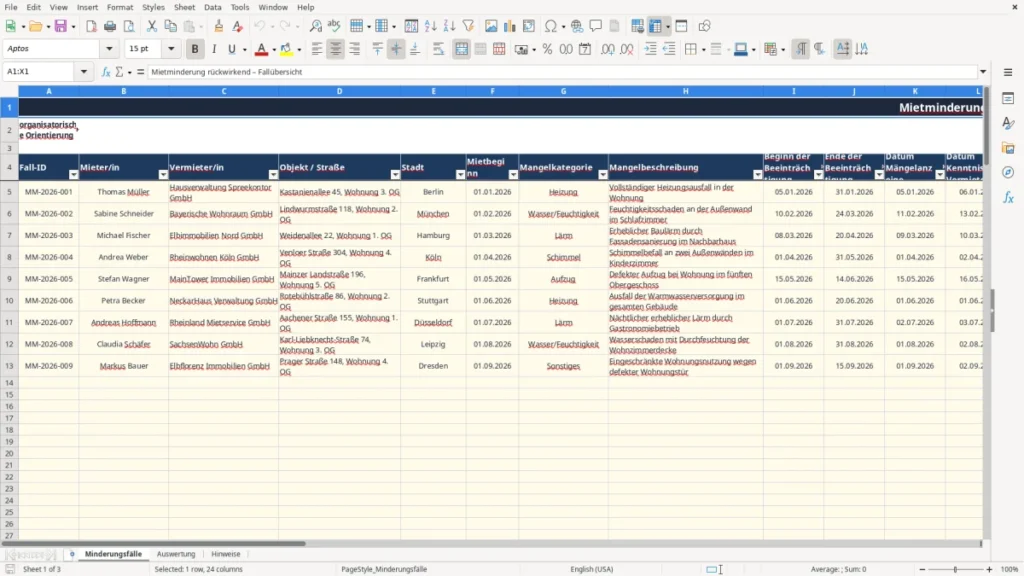
Task: Click the Sort Ascending icon
Action: coord(430,26)
